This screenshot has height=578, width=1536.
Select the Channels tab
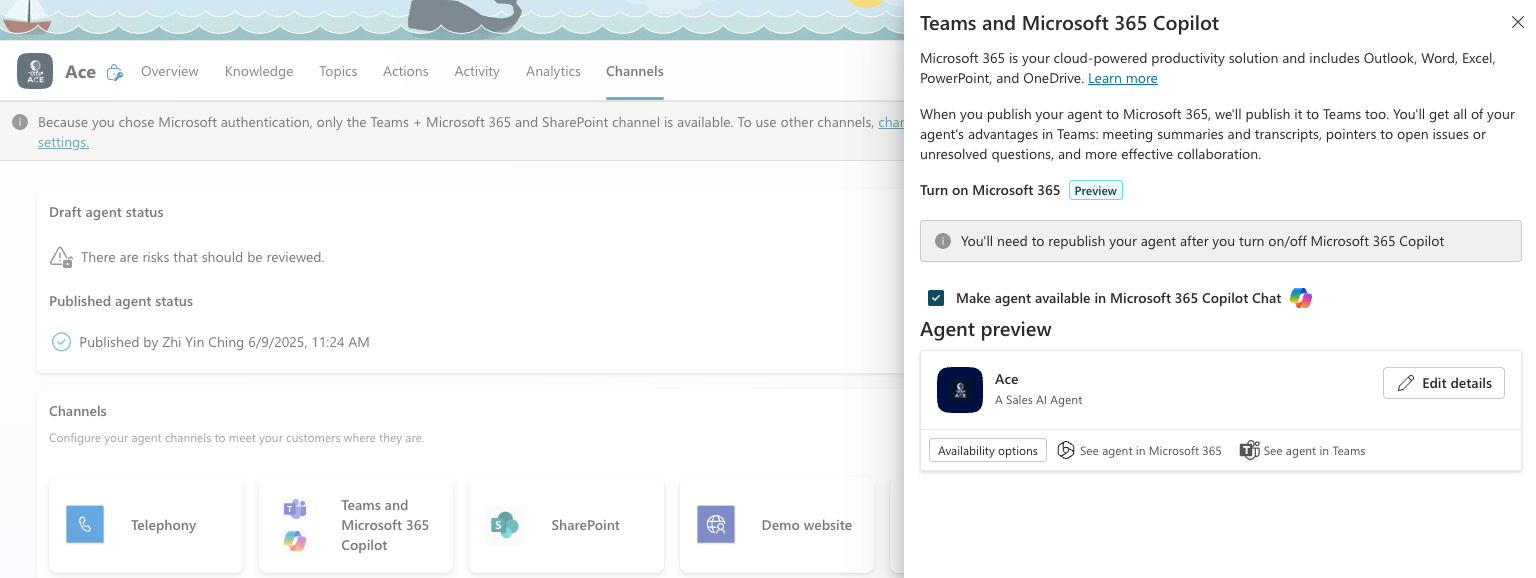tap(635, 71)
